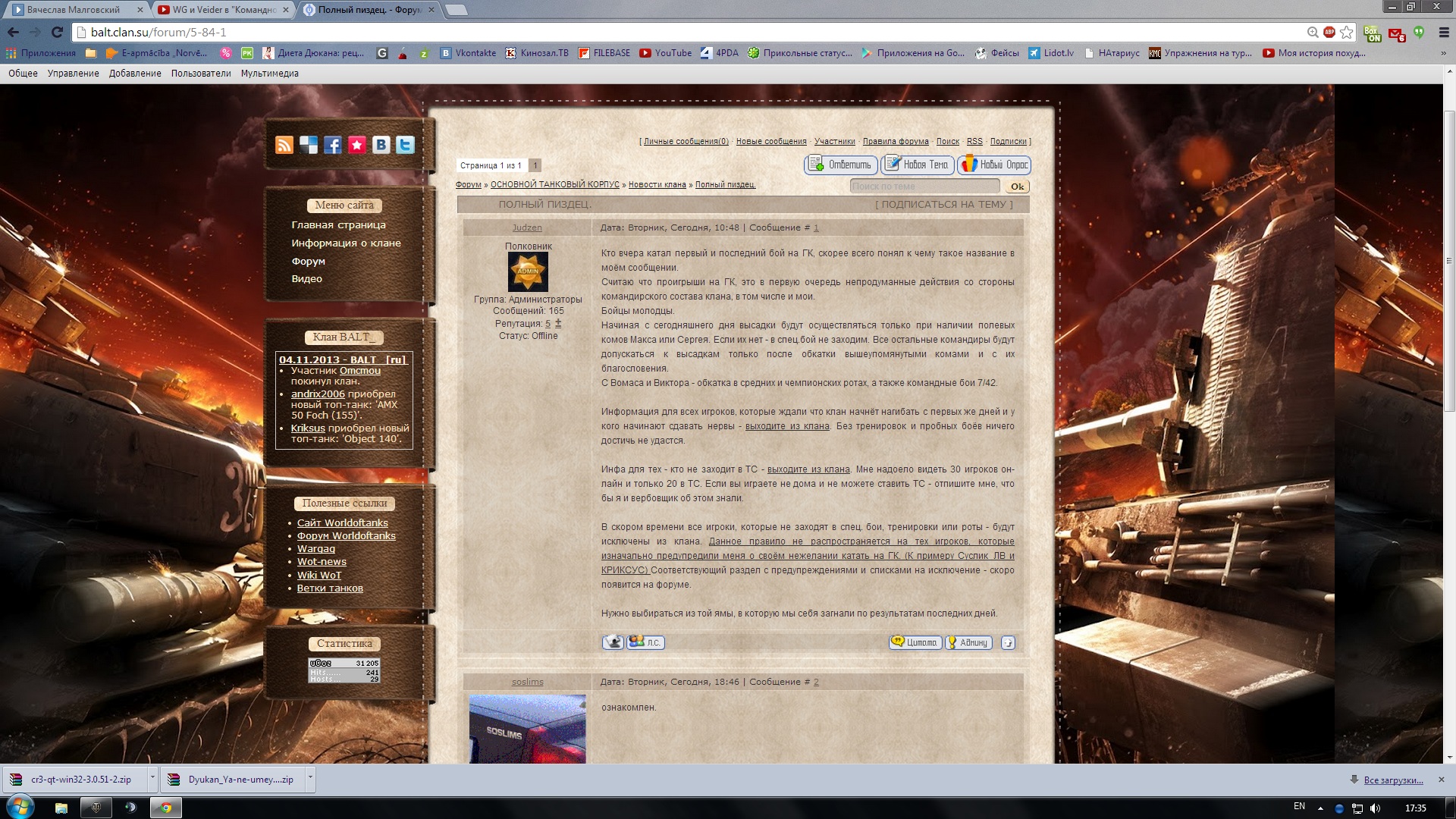The height and width of the screenshot is (819, 1456).
Task: Expand options for cr3-qt-win32 download
Action: [x=152, y=779]
